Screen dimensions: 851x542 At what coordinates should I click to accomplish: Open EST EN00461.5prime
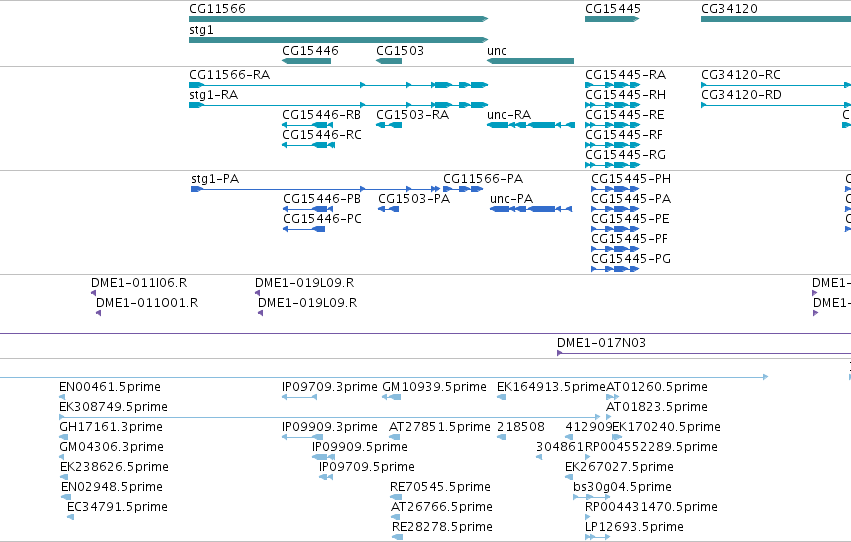(62, 397)
